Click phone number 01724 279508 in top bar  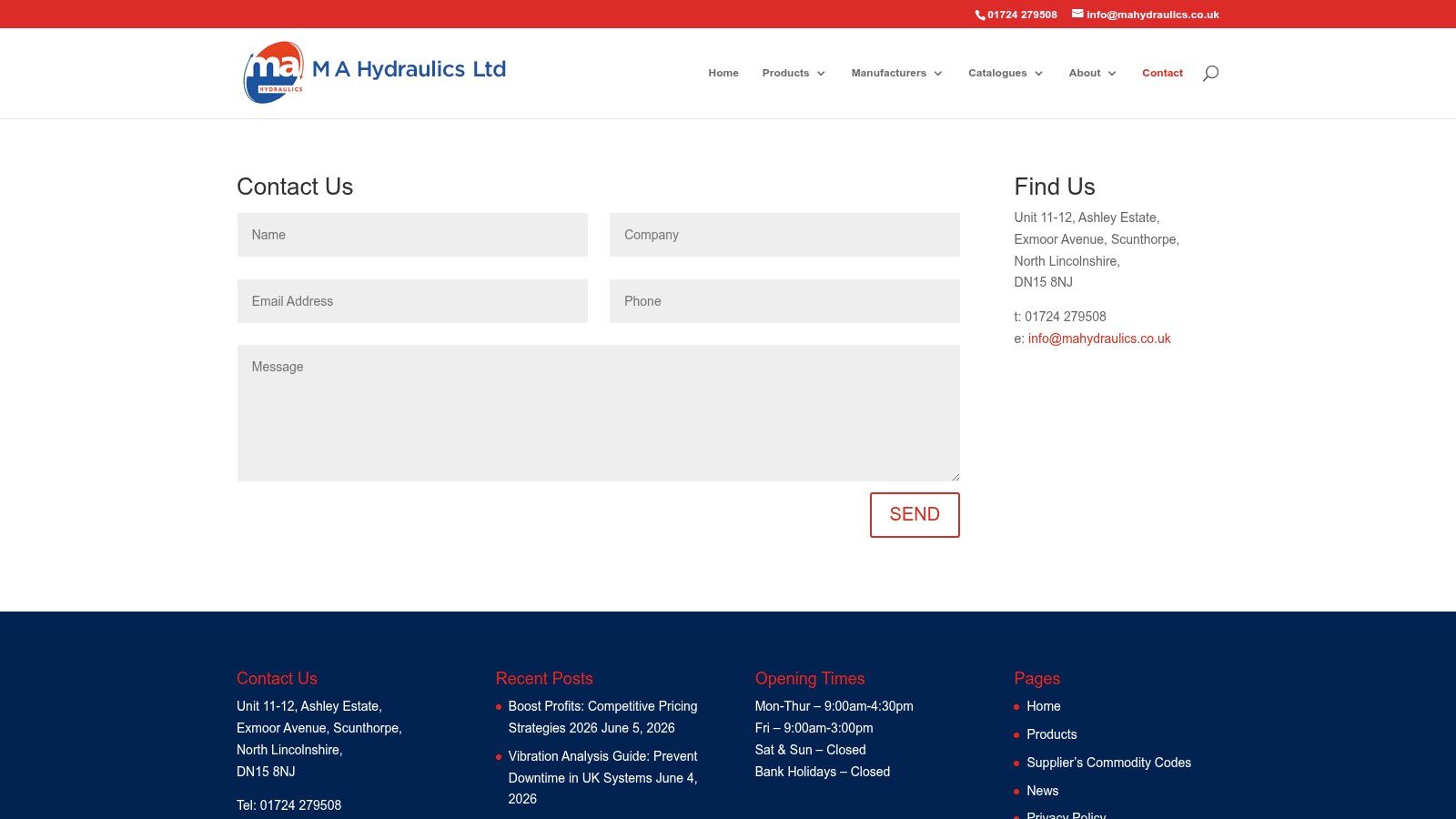click(1022, 15)
